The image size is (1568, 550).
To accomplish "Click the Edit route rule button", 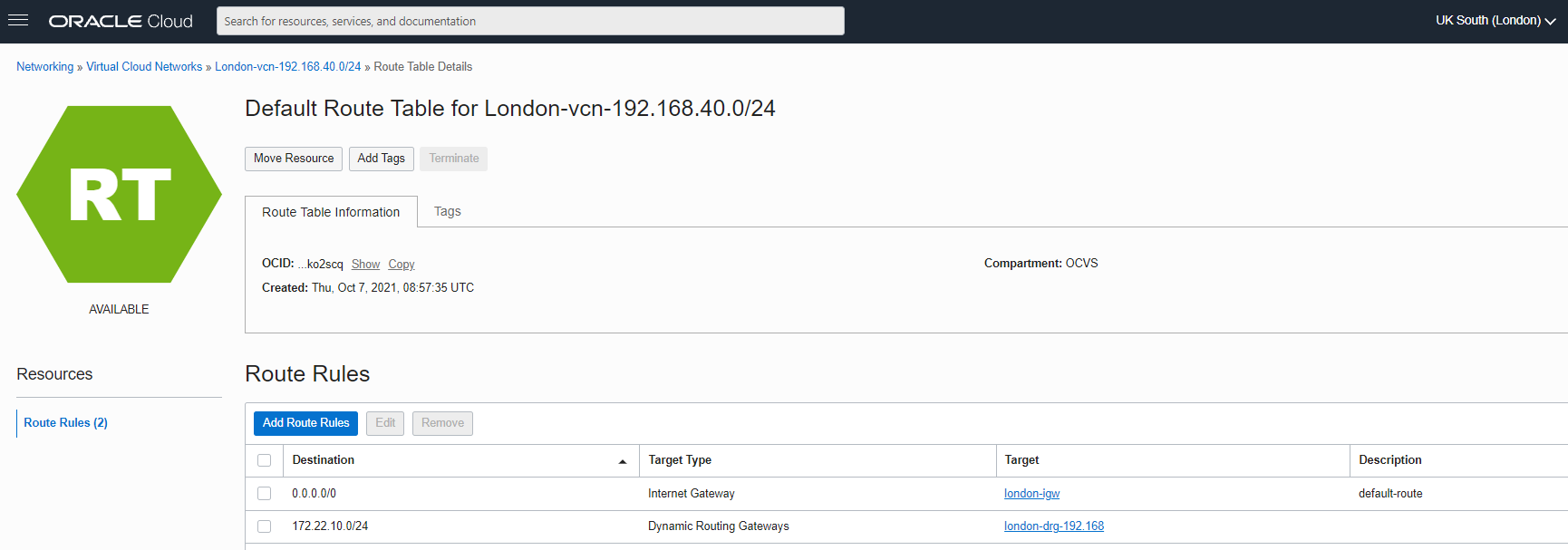I will click(385, 423).
